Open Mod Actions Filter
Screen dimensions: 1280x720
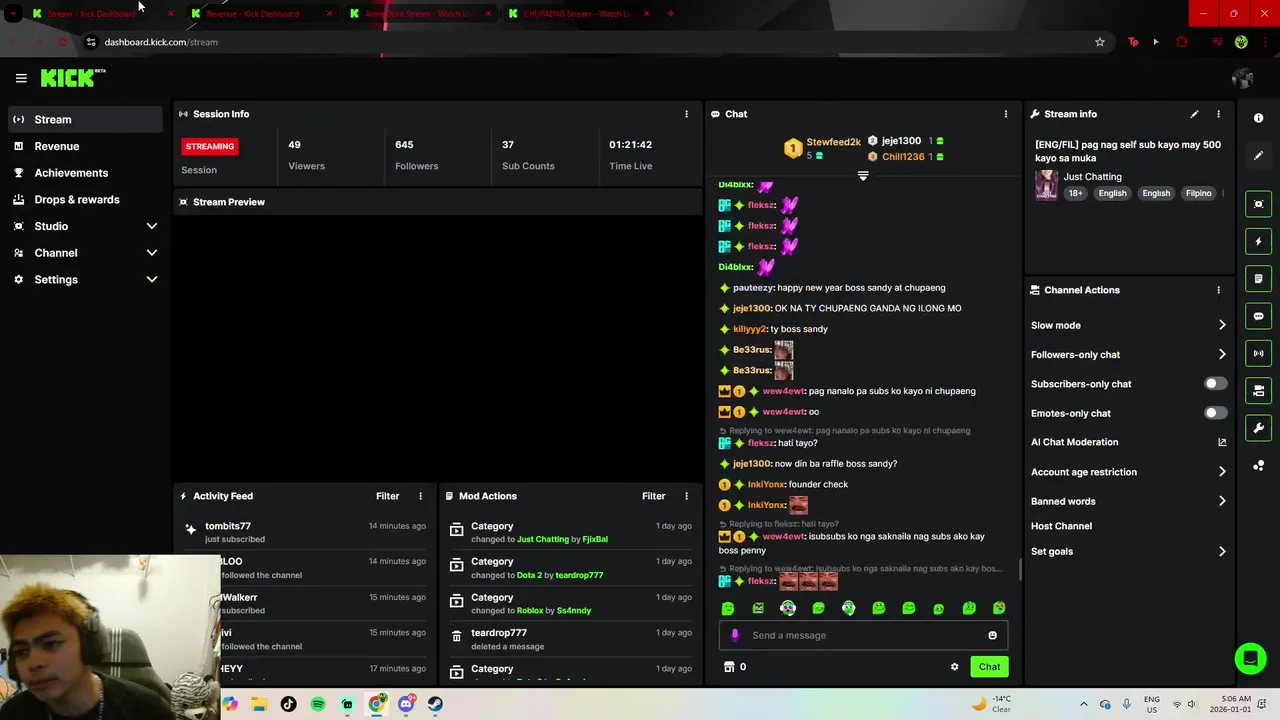pyautogui.click(x=653, y=496)
